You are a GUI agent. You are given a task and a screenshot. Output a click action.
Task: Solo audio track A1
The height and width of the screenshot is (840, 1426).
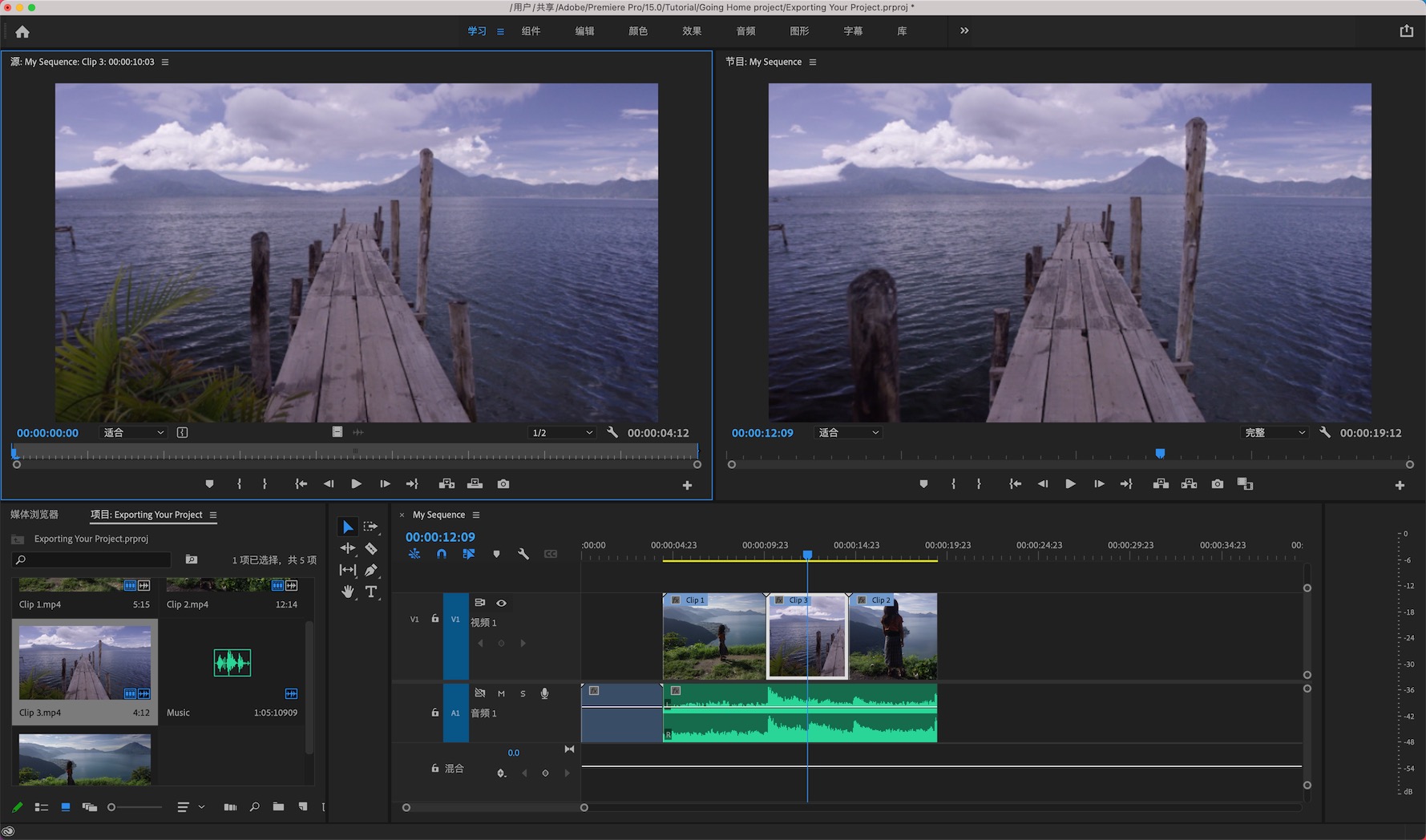[523, 693]
